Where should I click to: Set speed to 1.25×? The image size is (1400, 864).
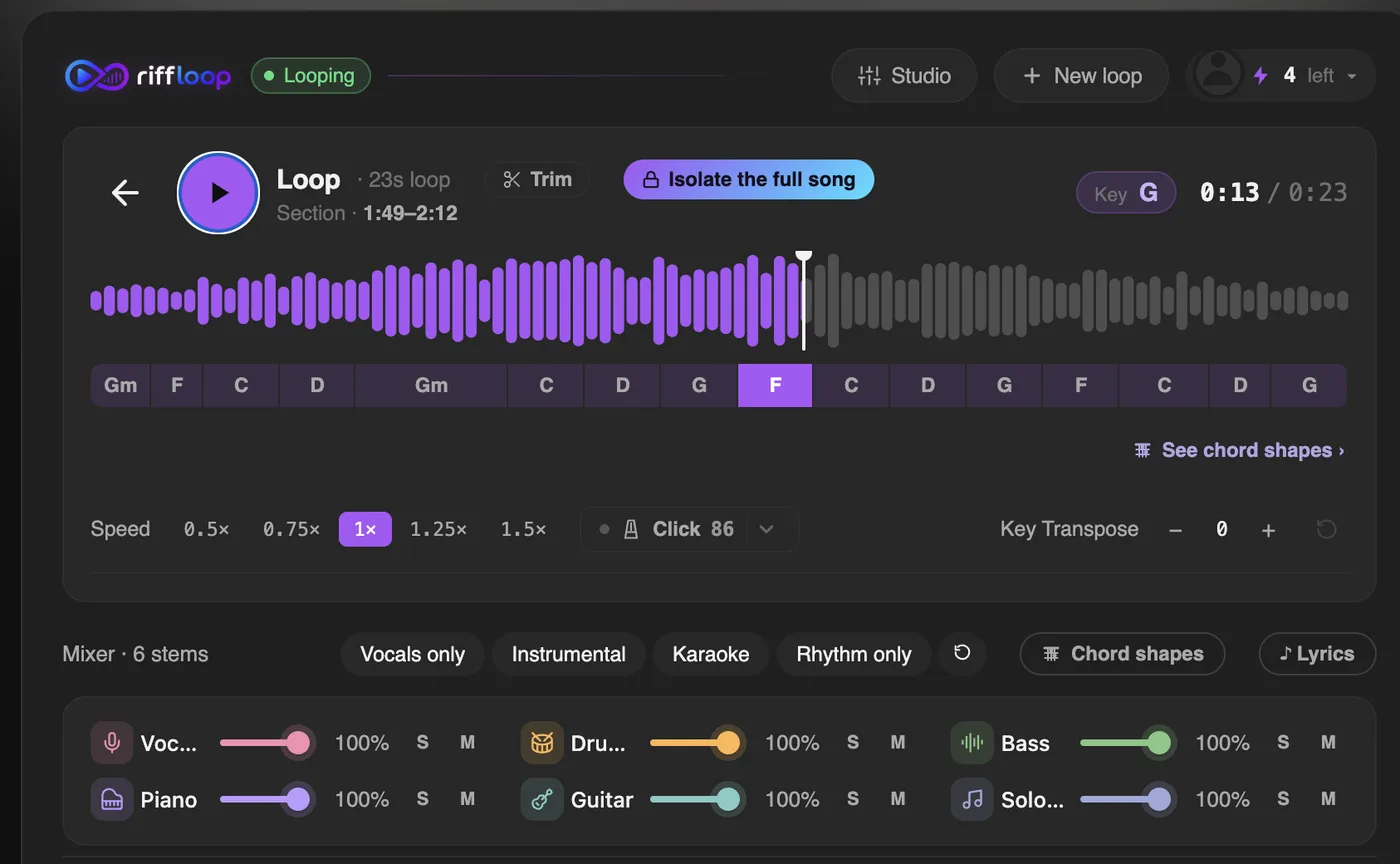pos(438,529)
